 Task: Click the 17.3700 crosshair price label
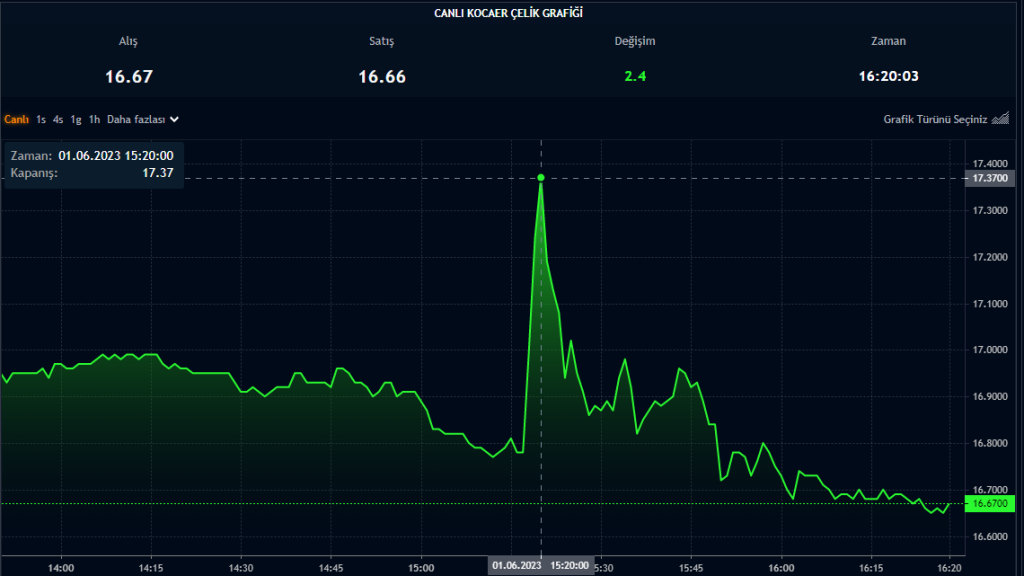[x=989, y=178]
